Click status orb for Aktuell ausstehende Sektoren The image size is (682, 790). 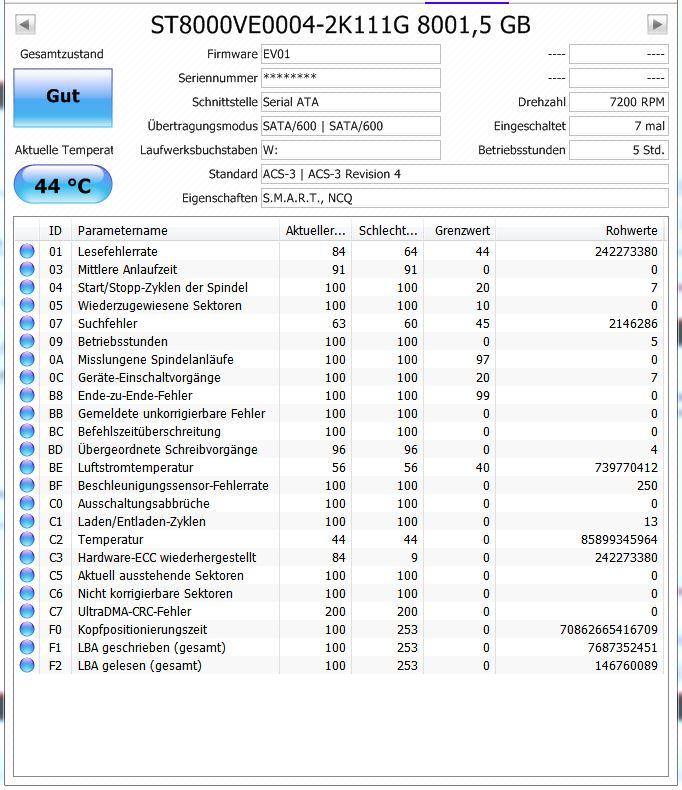(27, 575)
